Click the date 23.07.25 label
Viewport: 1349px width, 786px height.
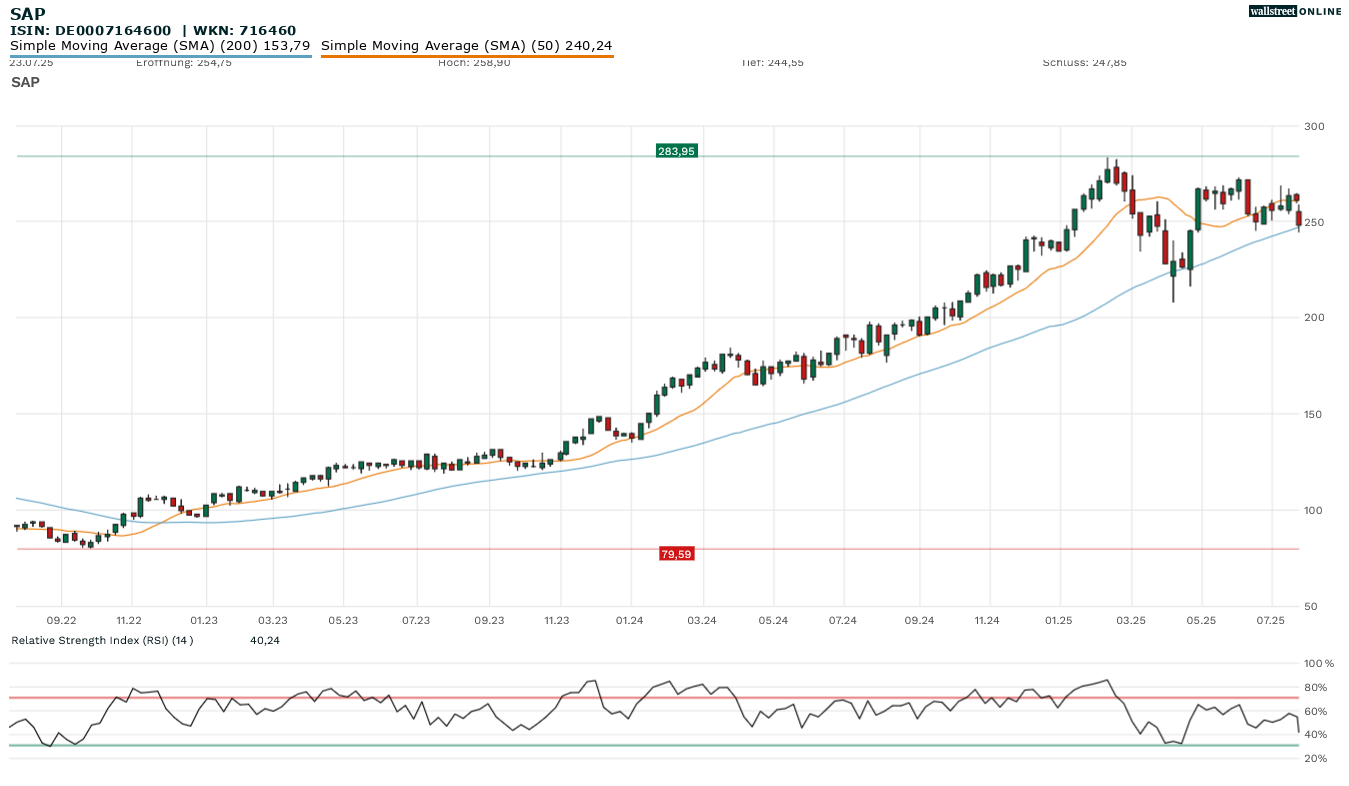[31, 62]
